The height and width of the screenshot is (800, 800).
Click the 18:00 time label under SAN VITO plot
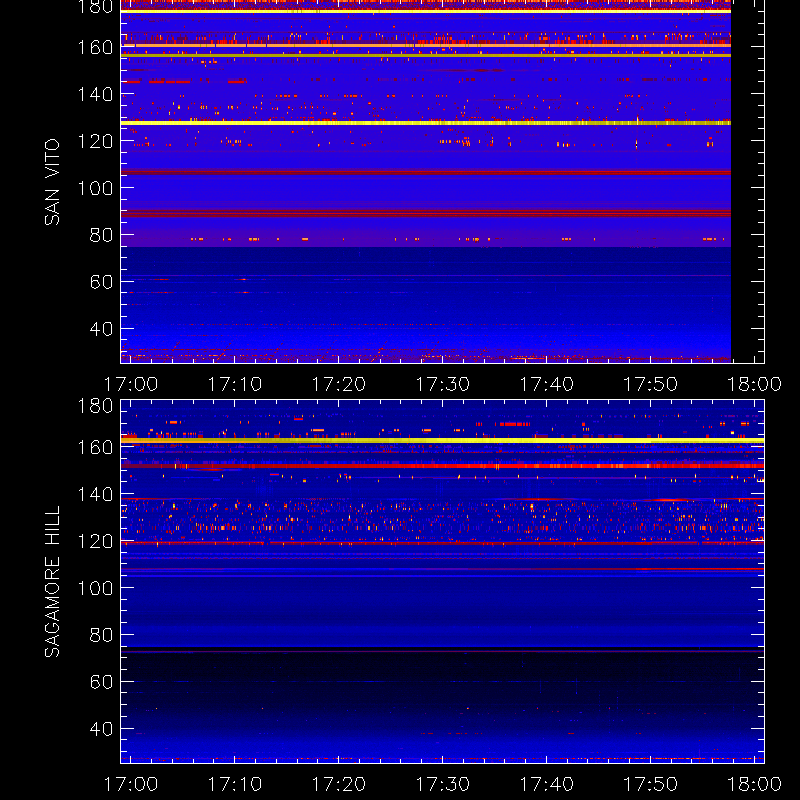click(755, 384)
